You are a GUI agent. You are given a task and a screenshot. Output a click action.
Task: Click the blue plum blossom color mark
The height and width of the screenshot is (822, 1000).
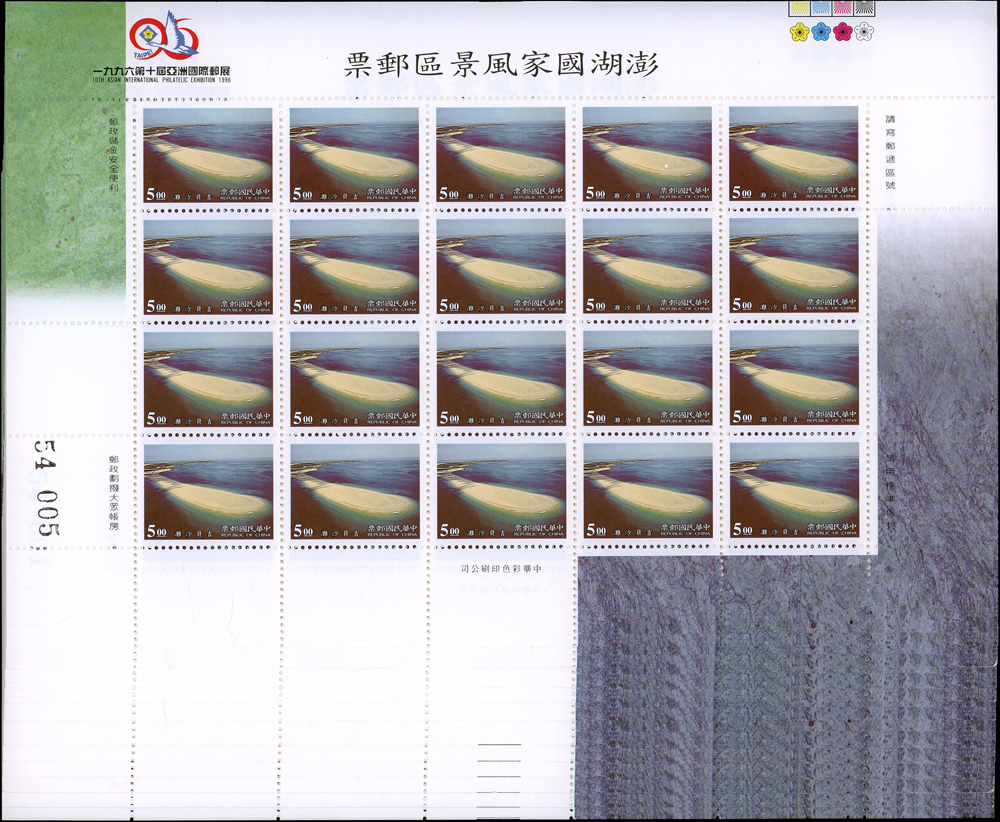tap(821, 31)
